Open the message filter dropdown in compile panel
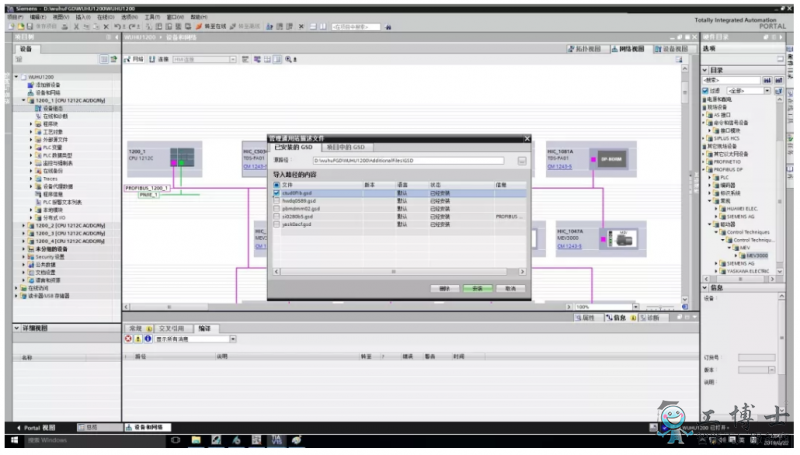 233,339
